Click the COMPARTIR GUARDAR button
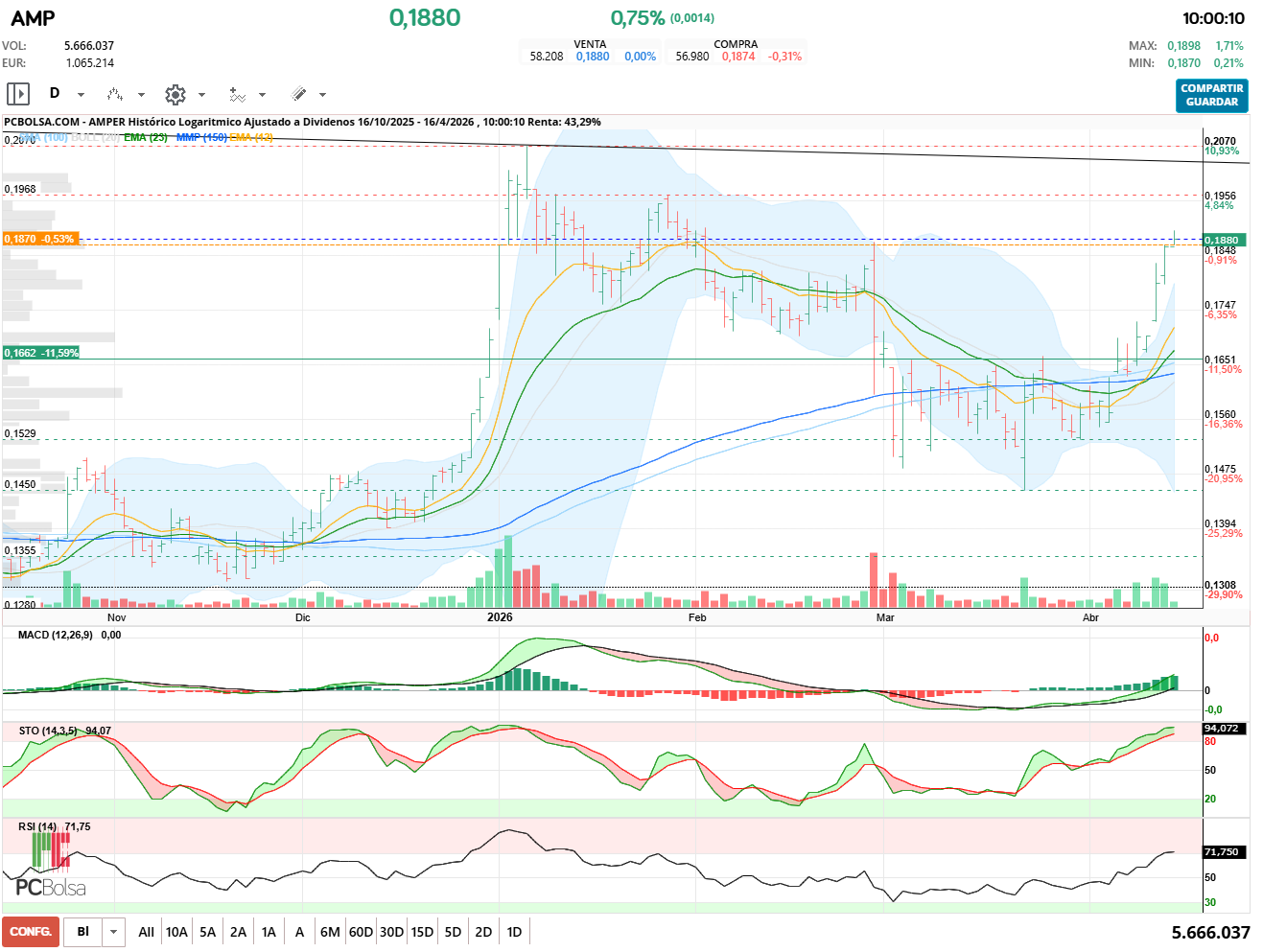The image size is (1263, 952). pos(1211,95)
